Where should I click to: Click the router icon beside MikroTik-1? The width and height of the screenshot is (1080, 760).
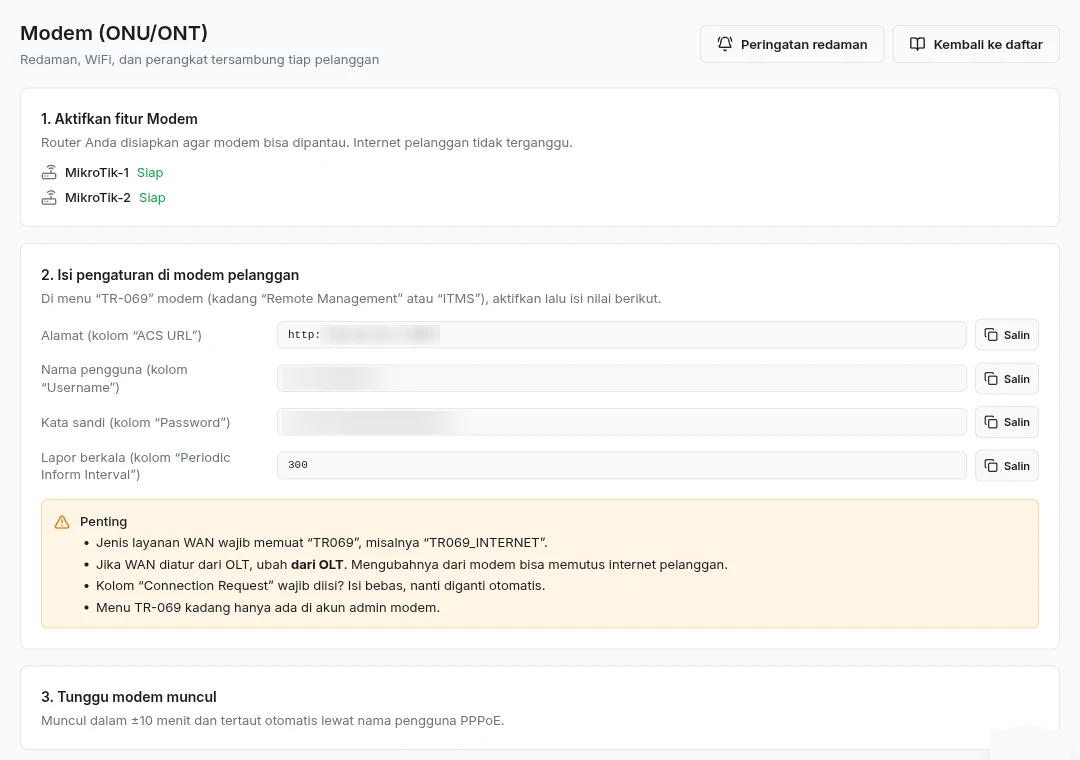tap(49, 172)
